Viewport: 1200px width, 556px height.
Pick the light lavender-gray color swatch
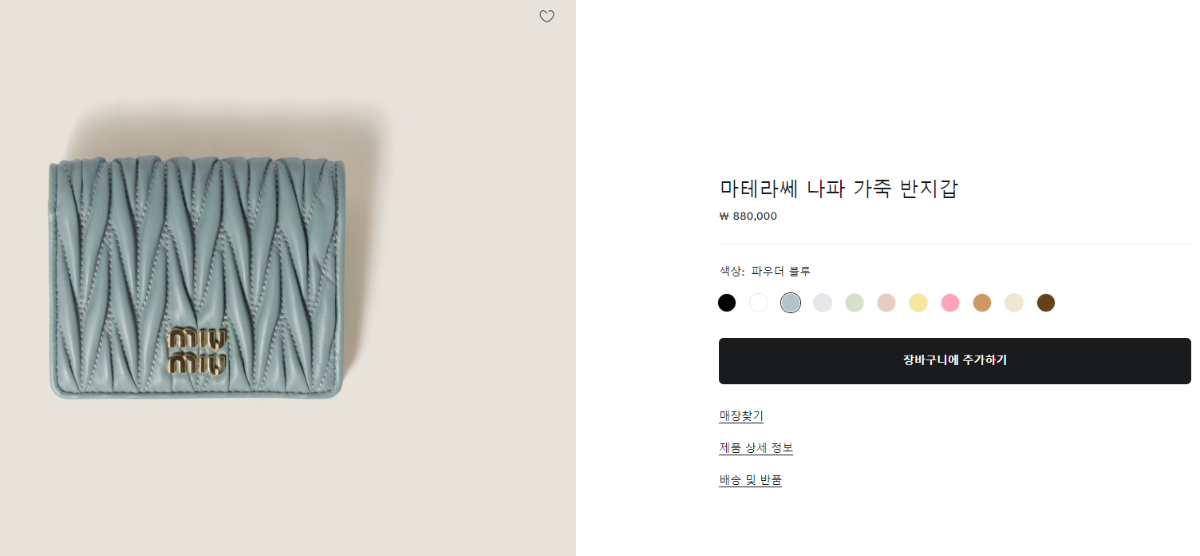pyautogui.click(x=822, y=303)
